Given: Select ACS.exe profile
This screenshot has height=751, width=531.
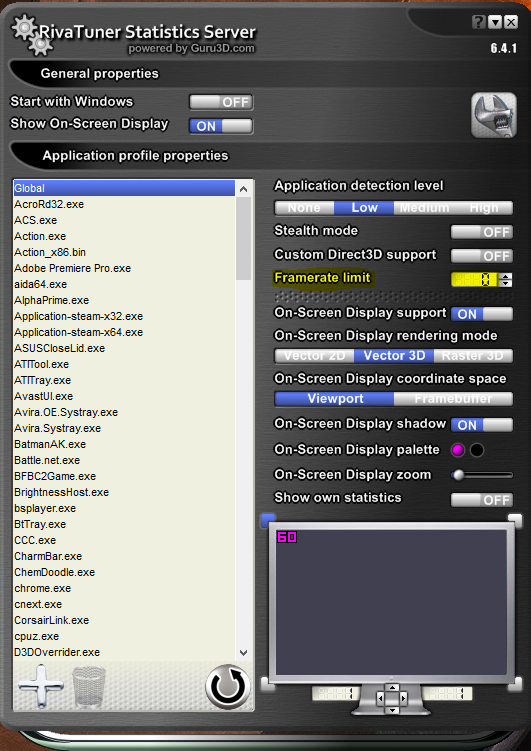Looking at the screenshot, I should [x=124, y=220].
